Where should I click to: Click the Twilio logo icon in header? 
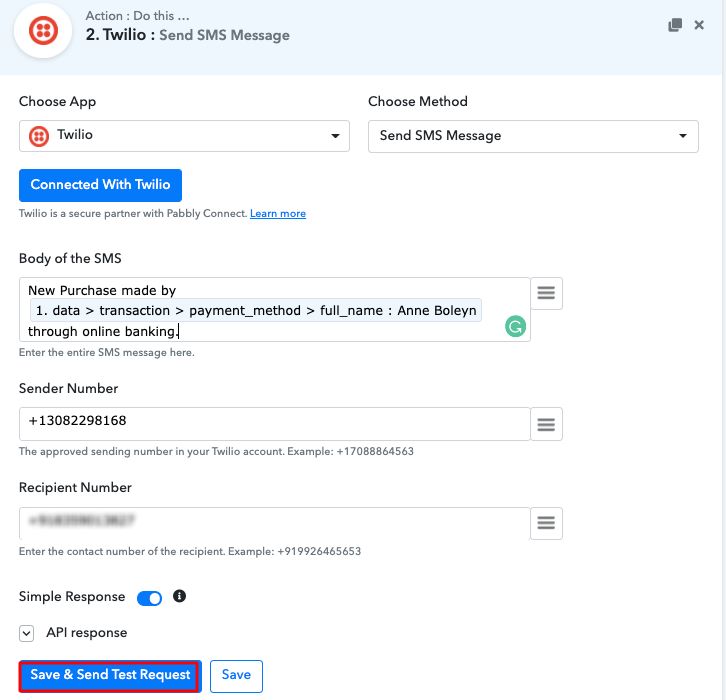tap(43, 31)
